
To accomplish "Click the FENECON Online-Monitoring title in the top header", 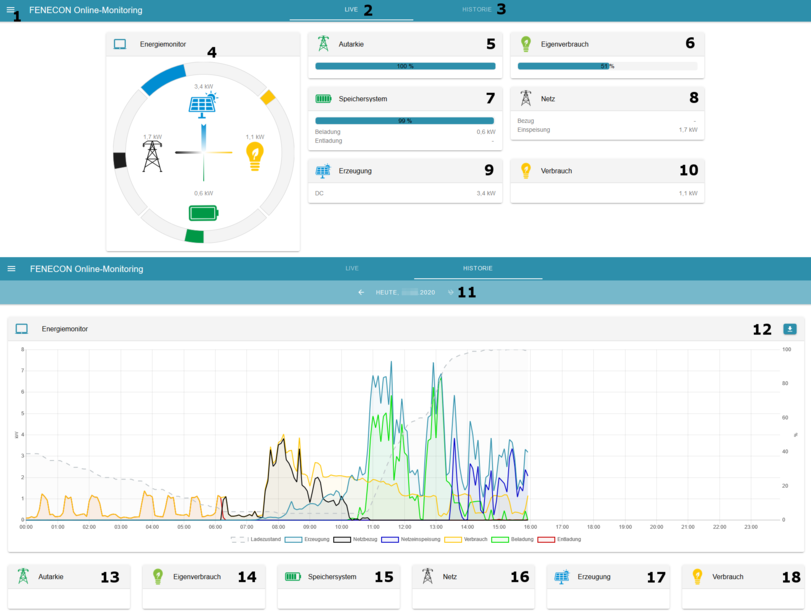I will tap(85, 10).
